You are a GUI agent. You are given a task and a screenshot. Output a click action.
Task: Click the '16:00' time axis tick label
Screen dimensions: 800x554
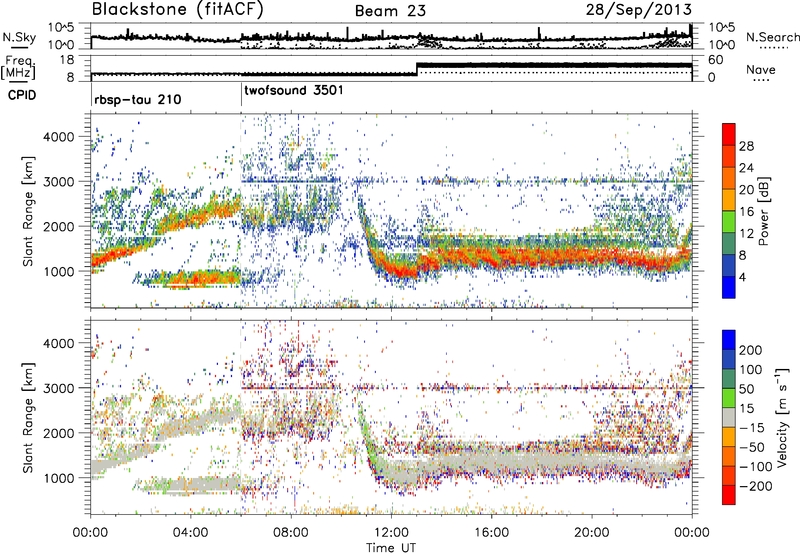491,533
